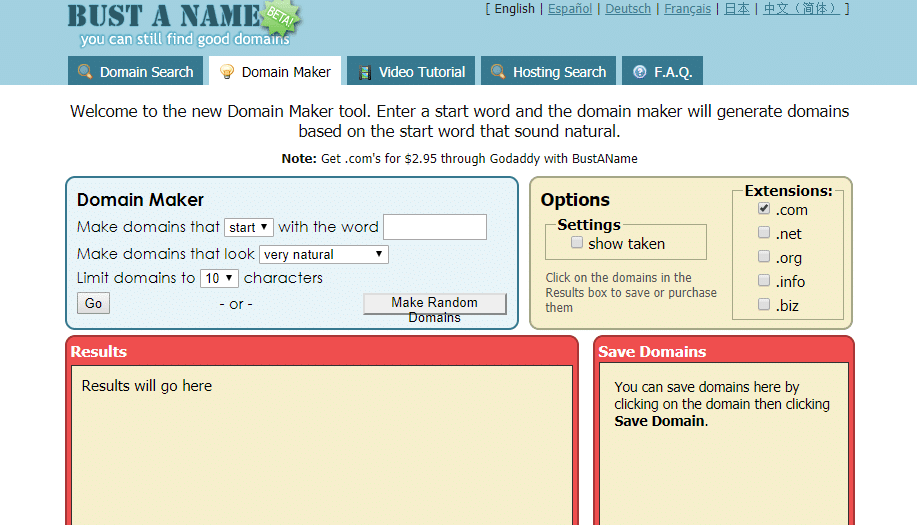The height and width of the screenshot is (525, 917).
Task: Click the lightbulb icon on Domain Maker tab
Action: coord(227,71)
